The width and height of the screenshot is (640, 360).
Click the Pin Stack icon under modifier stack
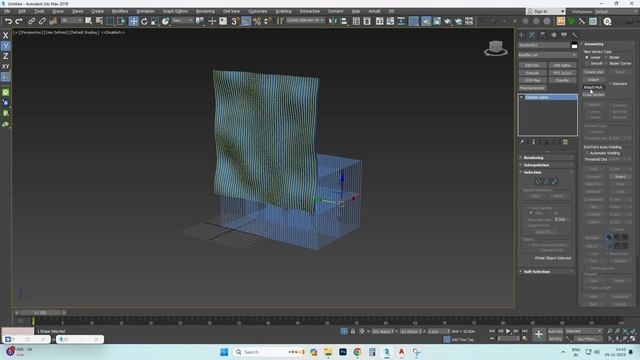pyautogui.click(x=522, y=142)
